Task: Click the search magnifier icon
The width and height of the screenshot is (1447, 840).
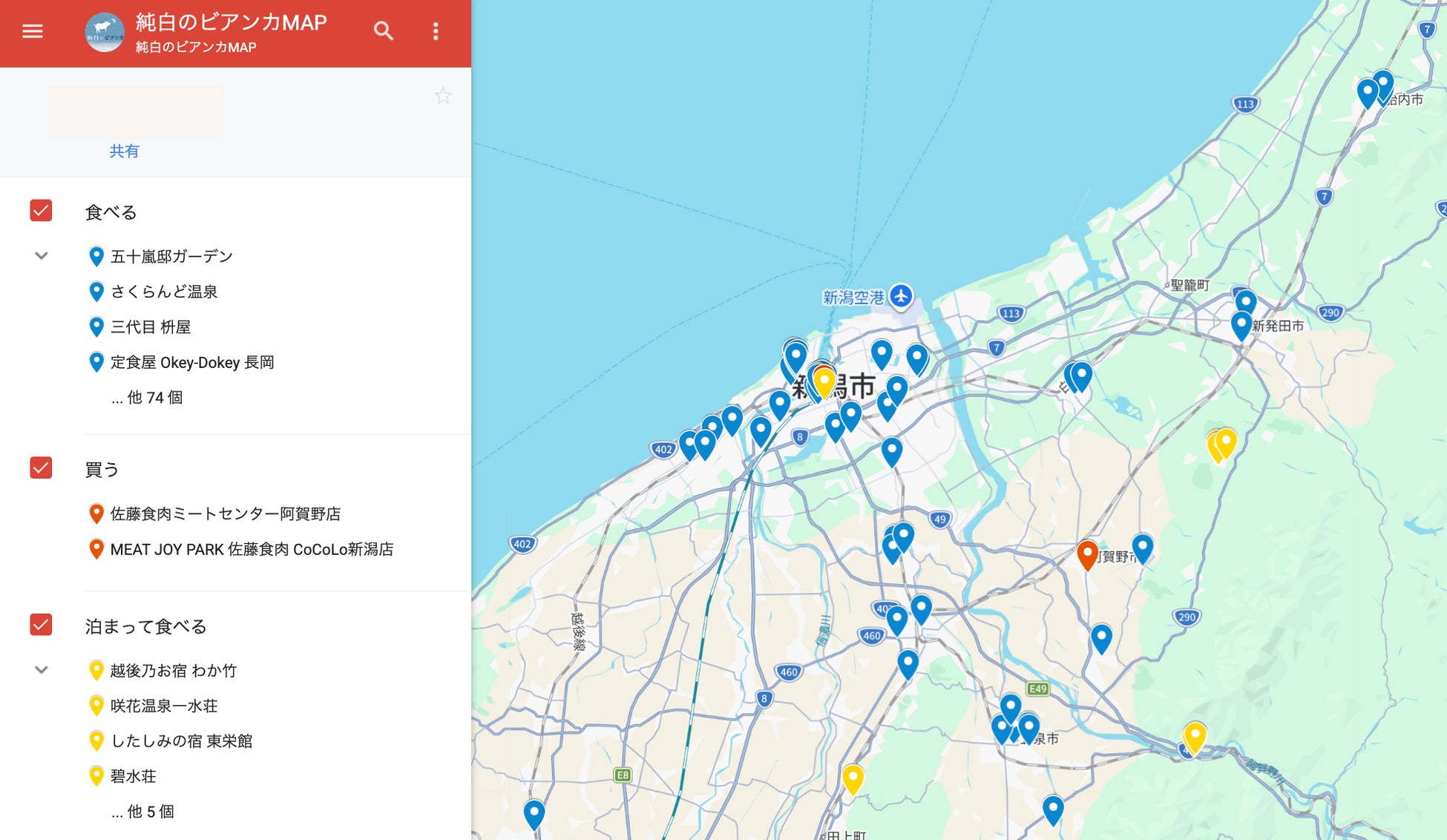Action: pyautogui.click(x=383, y=31)
